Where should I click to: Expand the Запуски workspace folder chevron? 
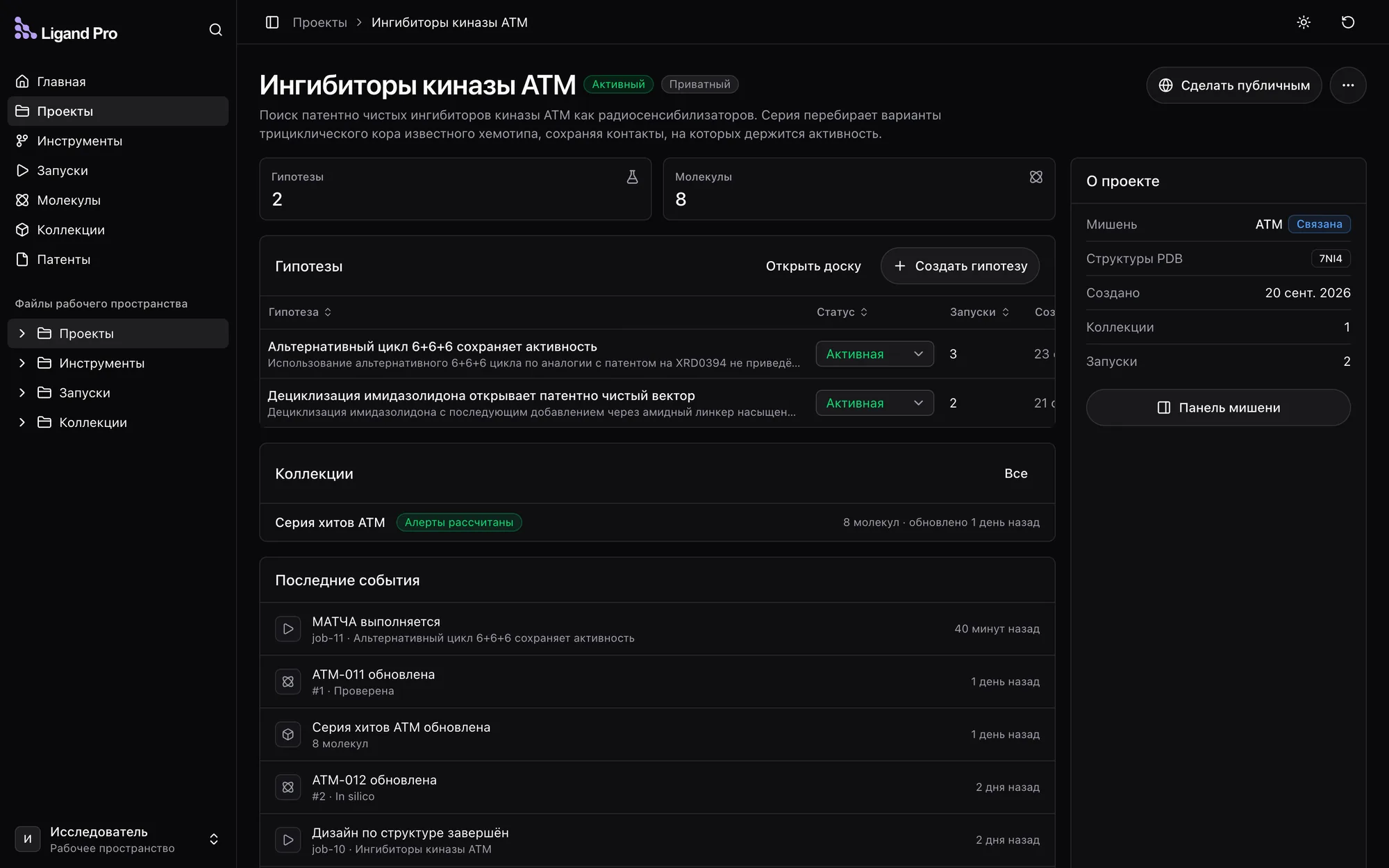(22, 393)
